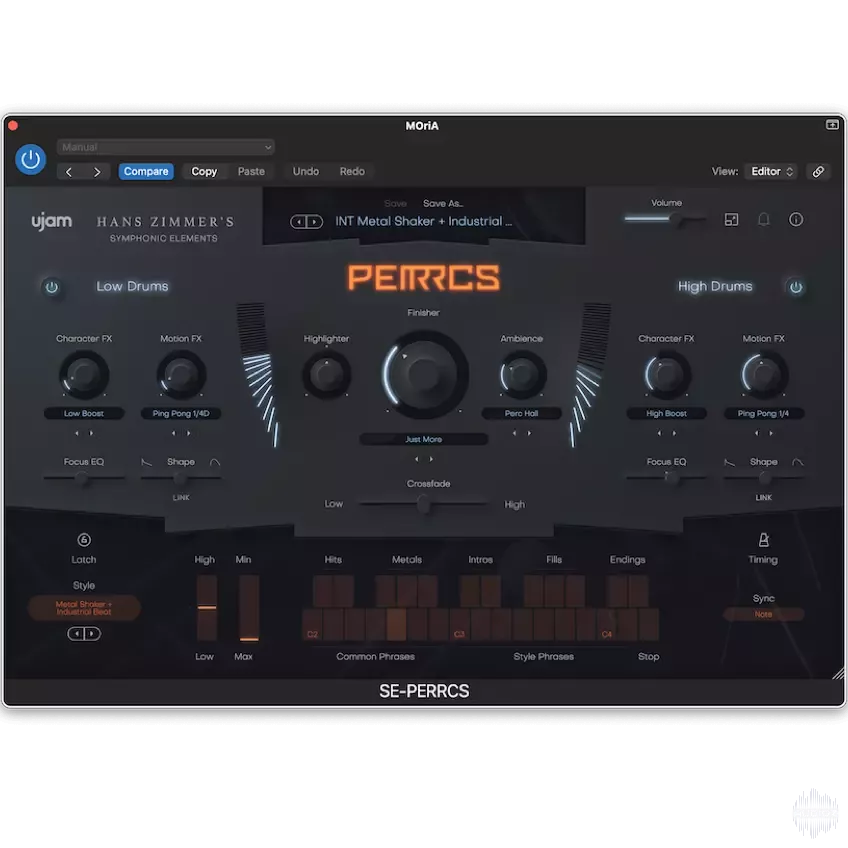Click the large Finisher knob
The image size is (848, 848).
[x=424, y=374]
